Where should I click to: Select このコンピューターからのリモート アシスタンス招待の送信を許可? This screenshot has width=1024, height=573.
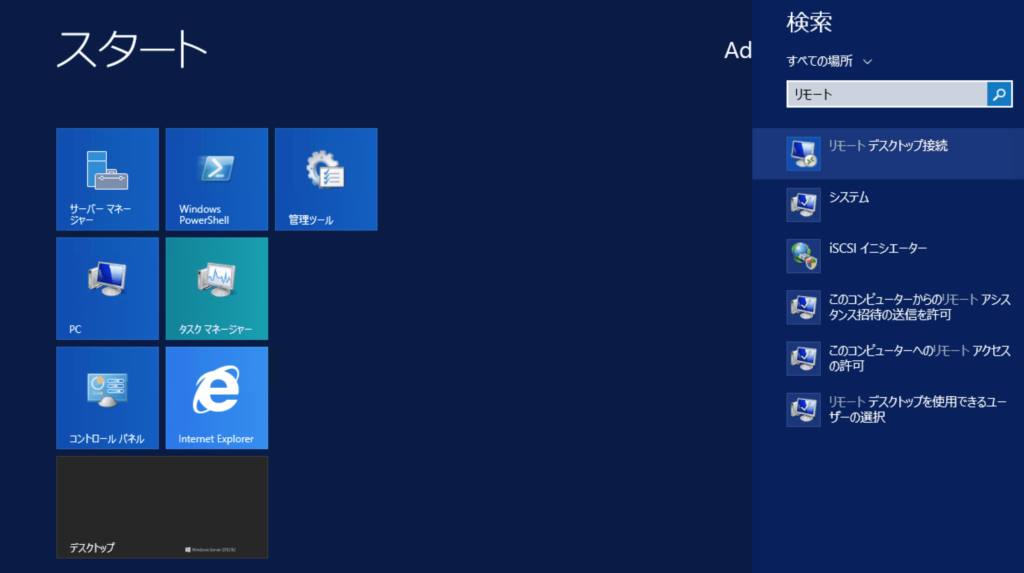(920, 307)
